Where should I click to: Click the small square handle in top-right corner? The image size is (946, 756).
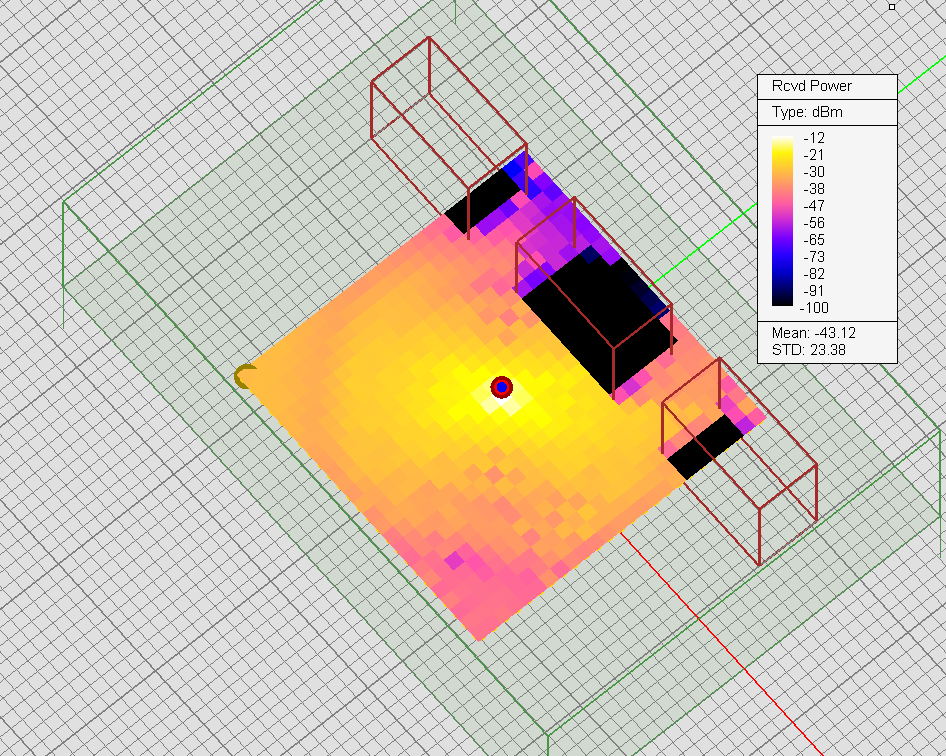(x=892, y=6)
